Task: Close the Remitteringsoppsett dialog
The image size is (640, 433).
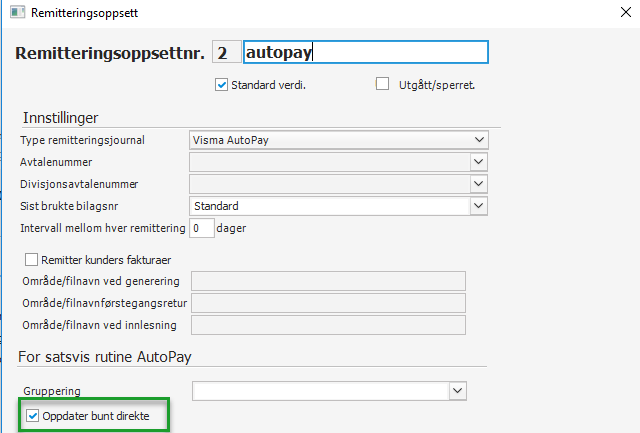Action: click(x=627, y=15)
